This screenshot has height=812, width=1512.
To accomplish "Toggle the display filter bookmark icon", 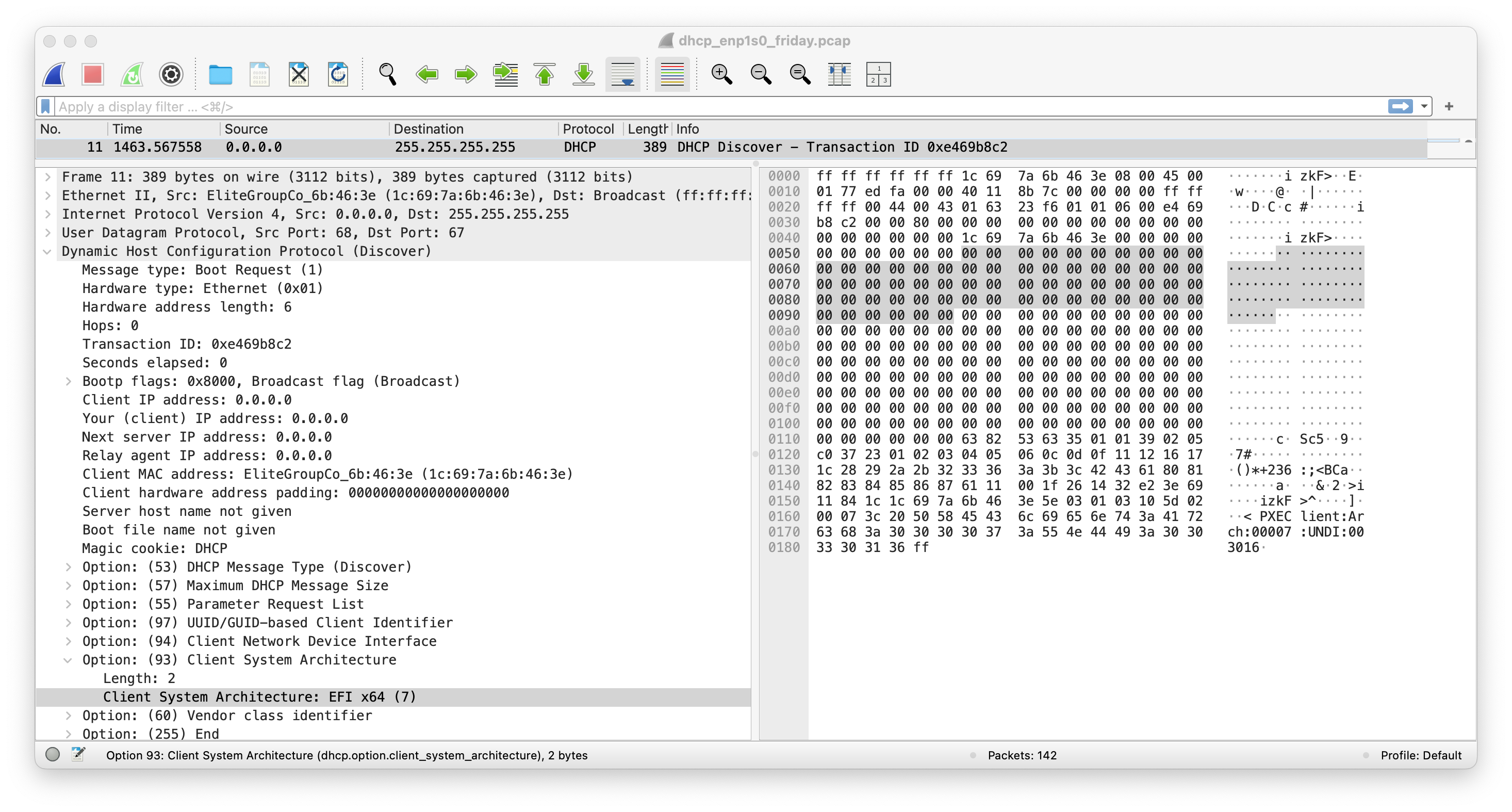I will coord(45,106).
